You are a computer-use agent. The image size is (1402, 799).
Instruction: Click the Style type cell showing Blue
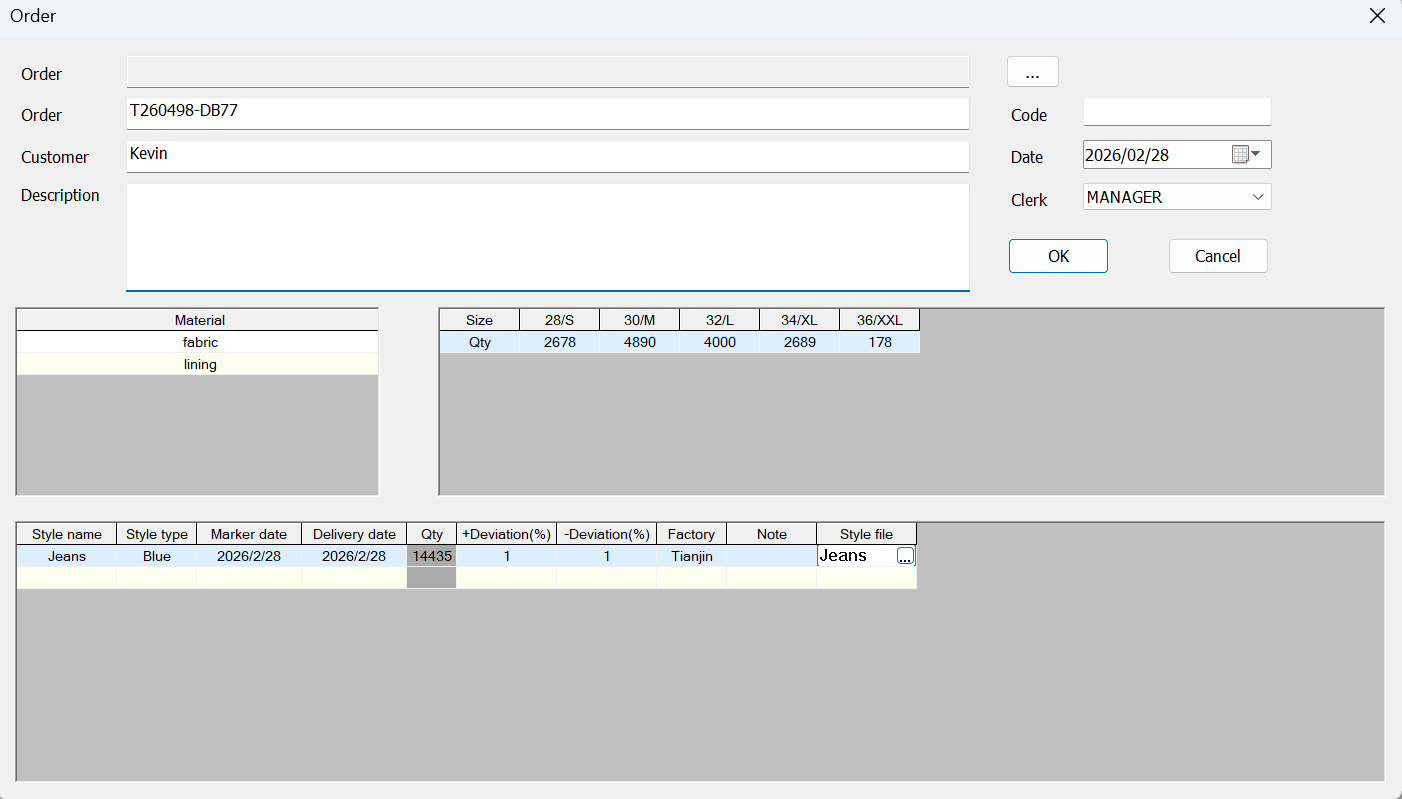[x=156, y=556]
